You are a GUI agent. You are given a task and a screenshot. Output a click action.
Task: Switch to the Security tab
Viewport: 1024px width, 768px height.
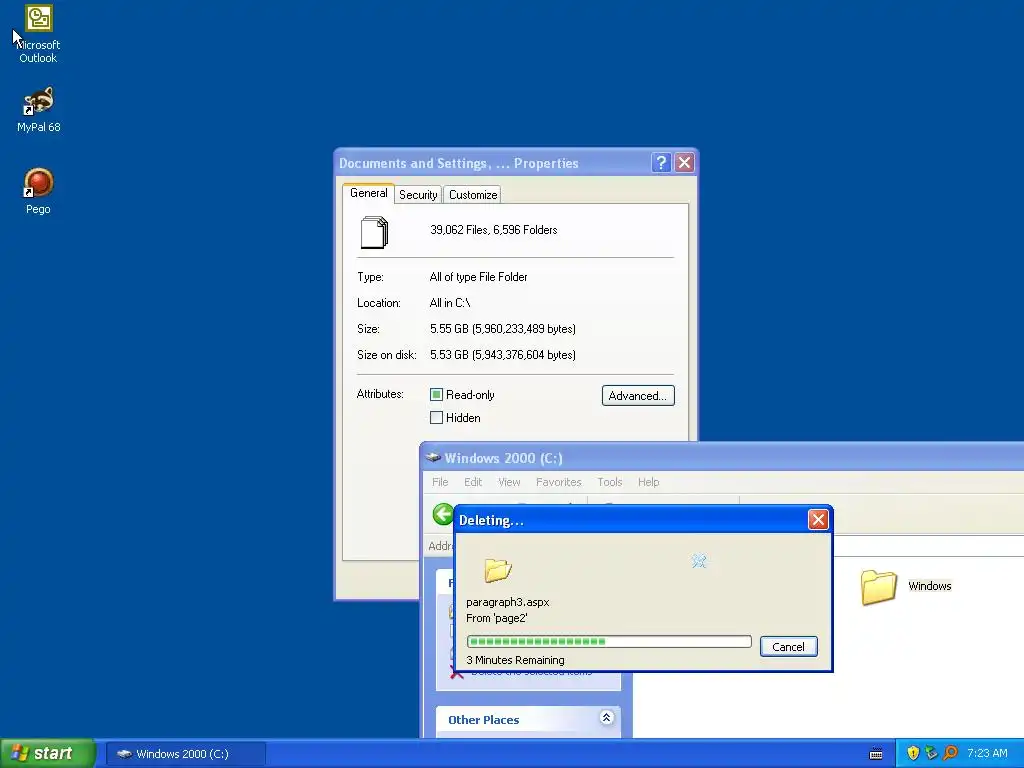(418, 195)
